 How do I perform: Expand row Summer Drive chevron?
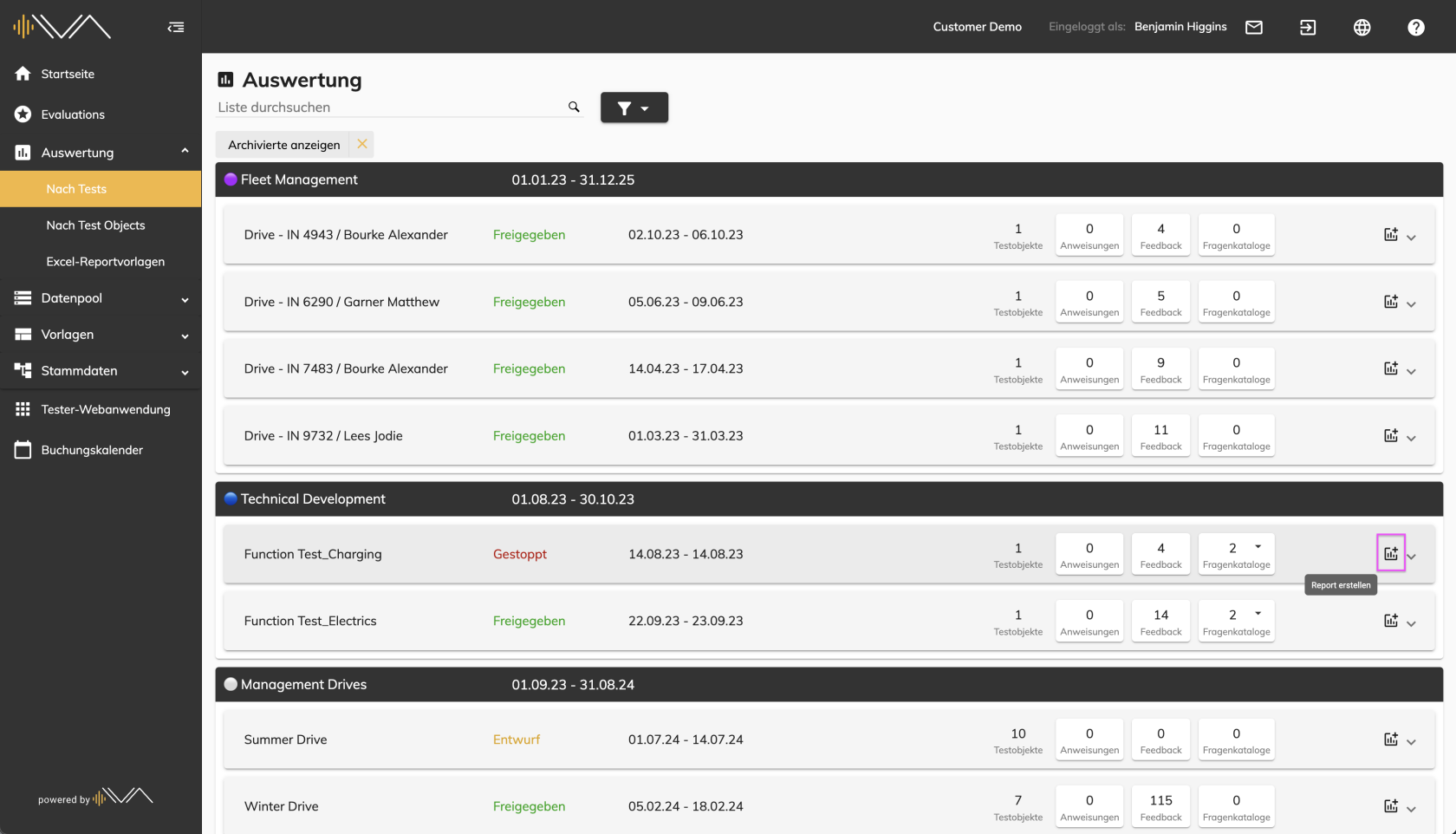click(x=1411, y=742)
